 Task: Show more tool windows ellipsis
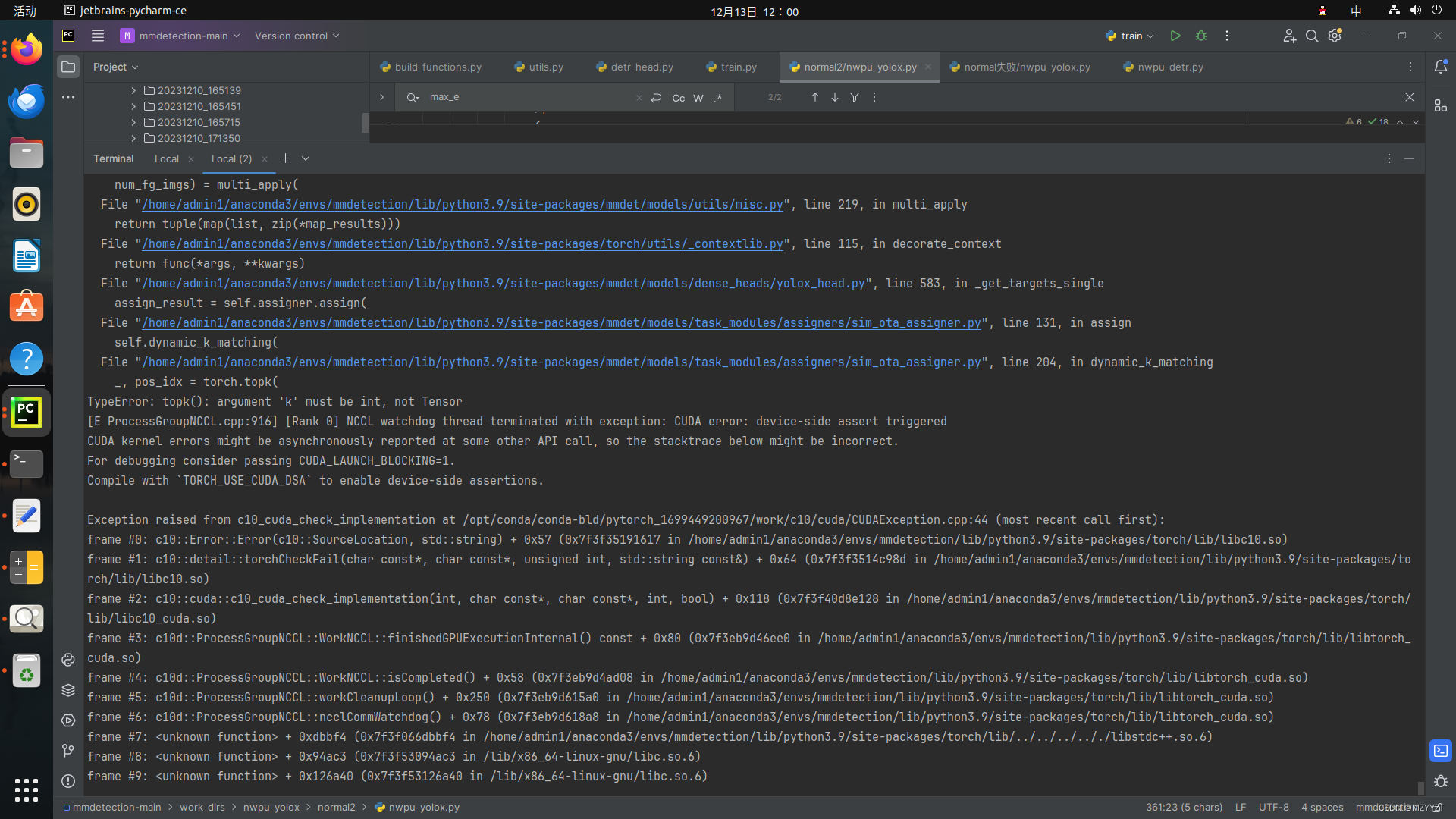coord(68,97)
